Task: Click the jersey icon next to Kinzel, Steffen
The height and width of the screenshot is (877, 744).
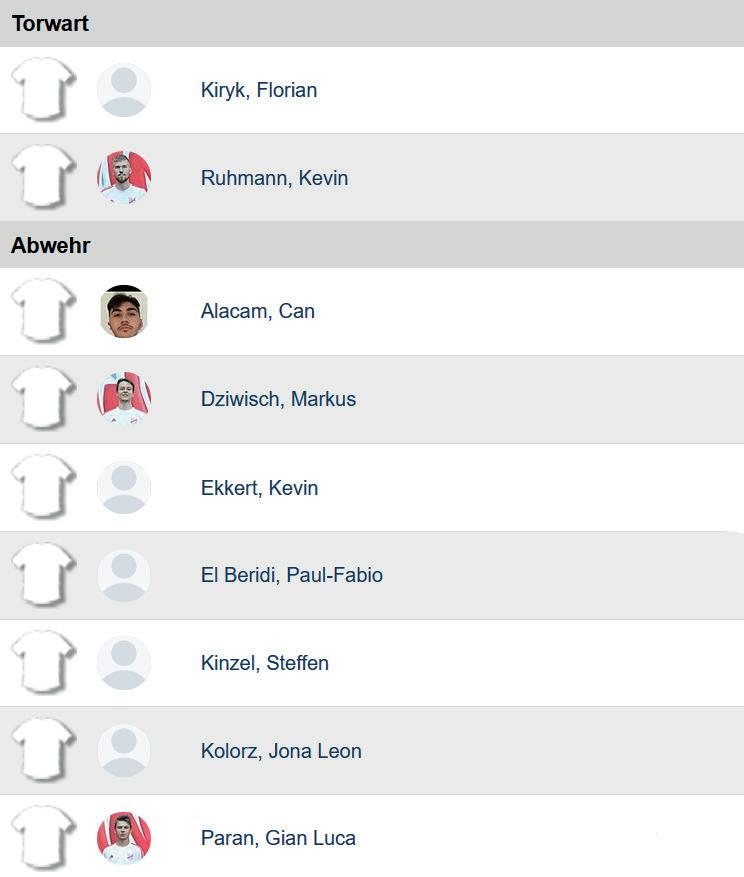Action: tap(44, 663)
